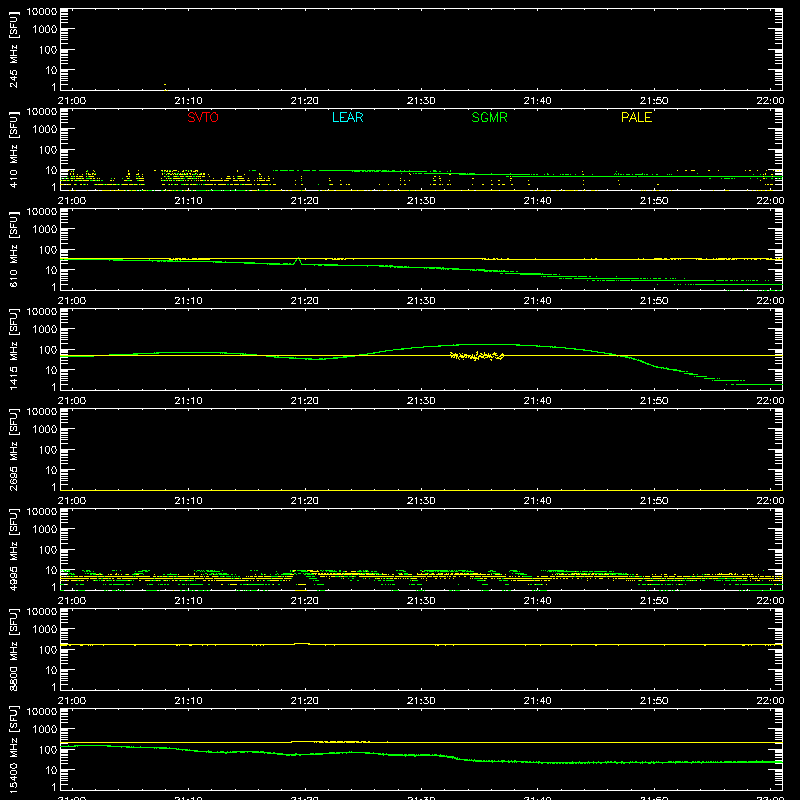
Task: Click 21:30 tick below the 8800 MHz panel
Action: pos(421,701)
